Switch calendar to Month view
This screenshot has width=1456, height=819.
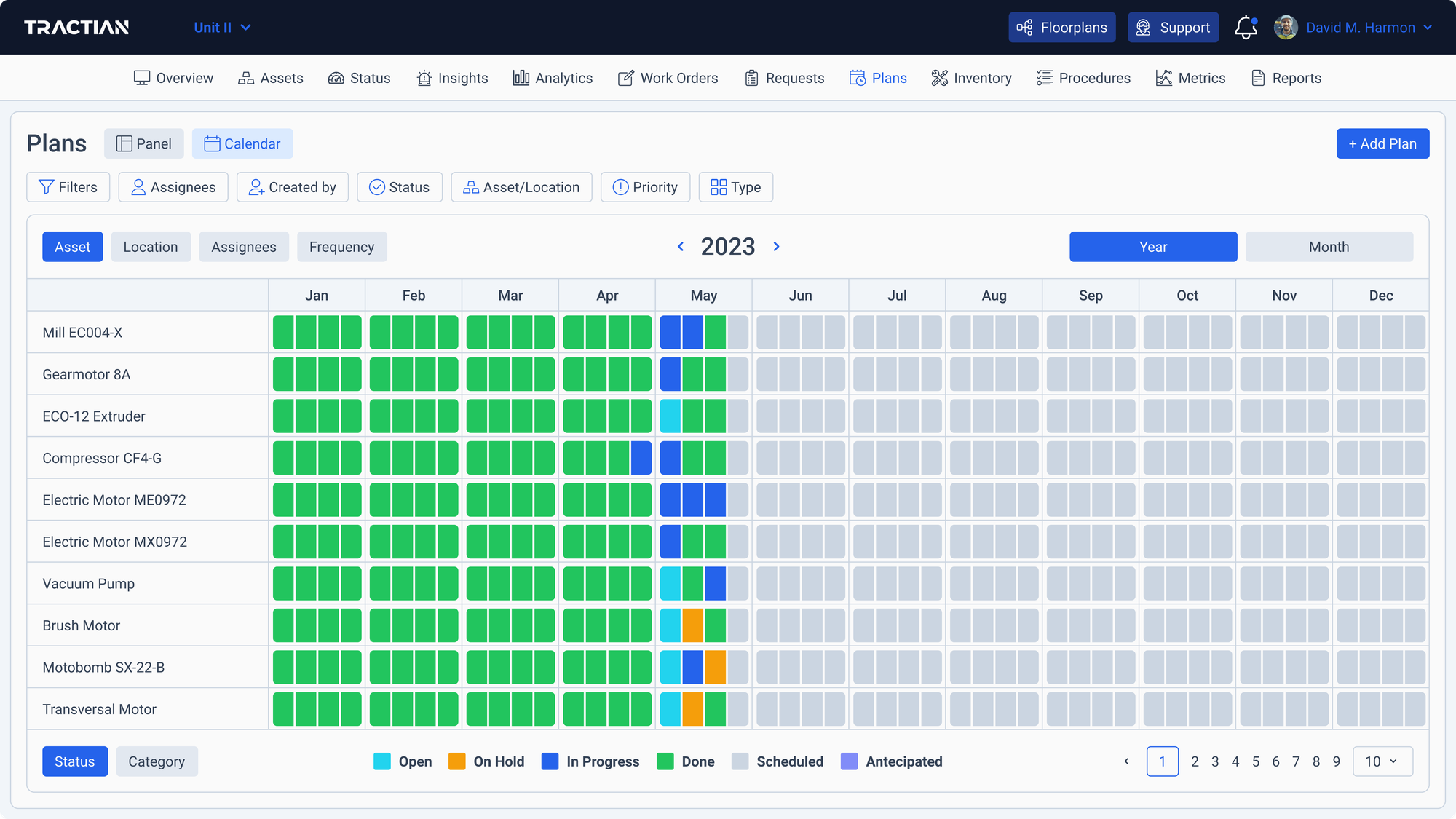(1329, 247)
